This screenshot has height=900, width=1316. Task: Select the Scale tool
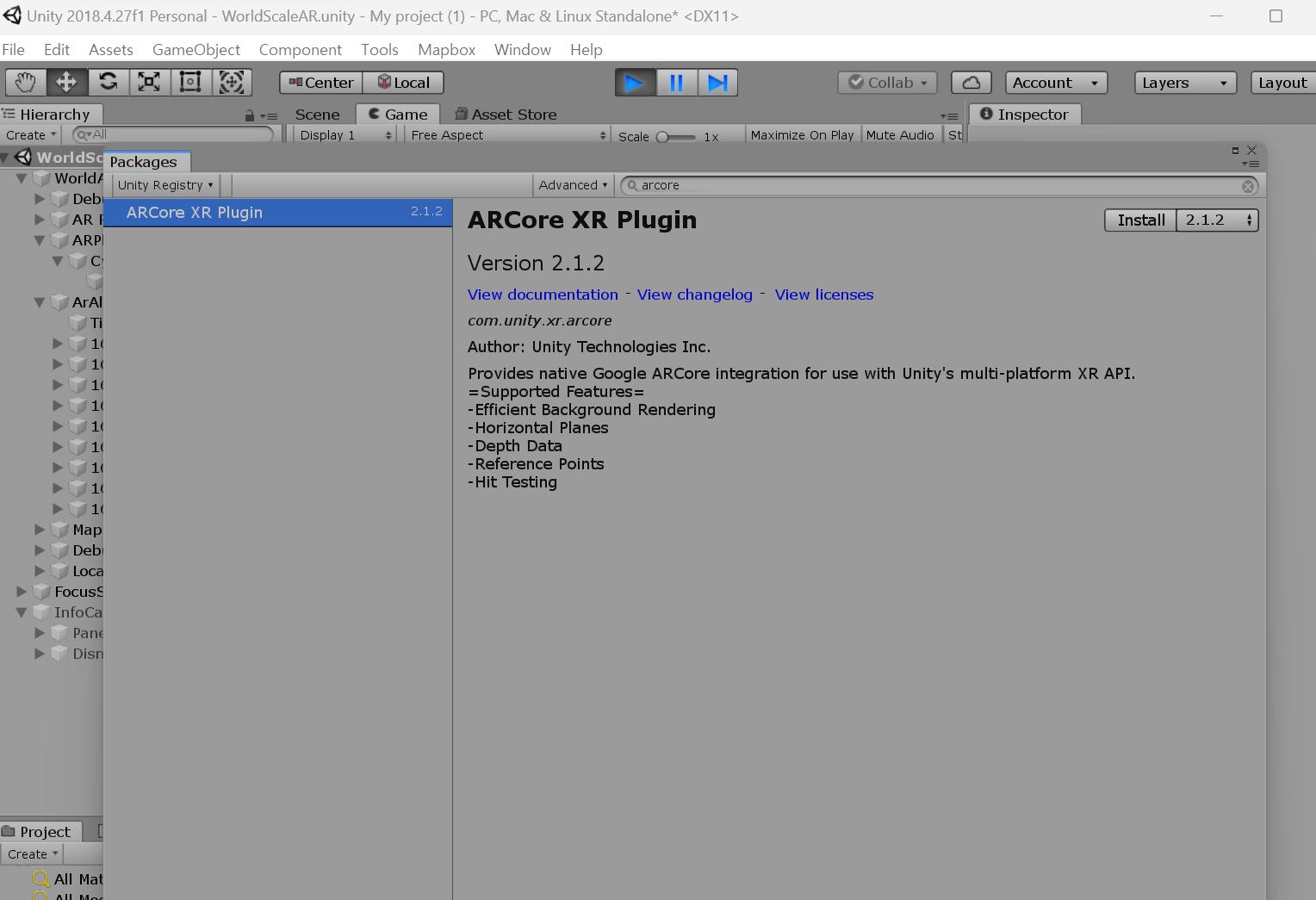pos(149,83)
